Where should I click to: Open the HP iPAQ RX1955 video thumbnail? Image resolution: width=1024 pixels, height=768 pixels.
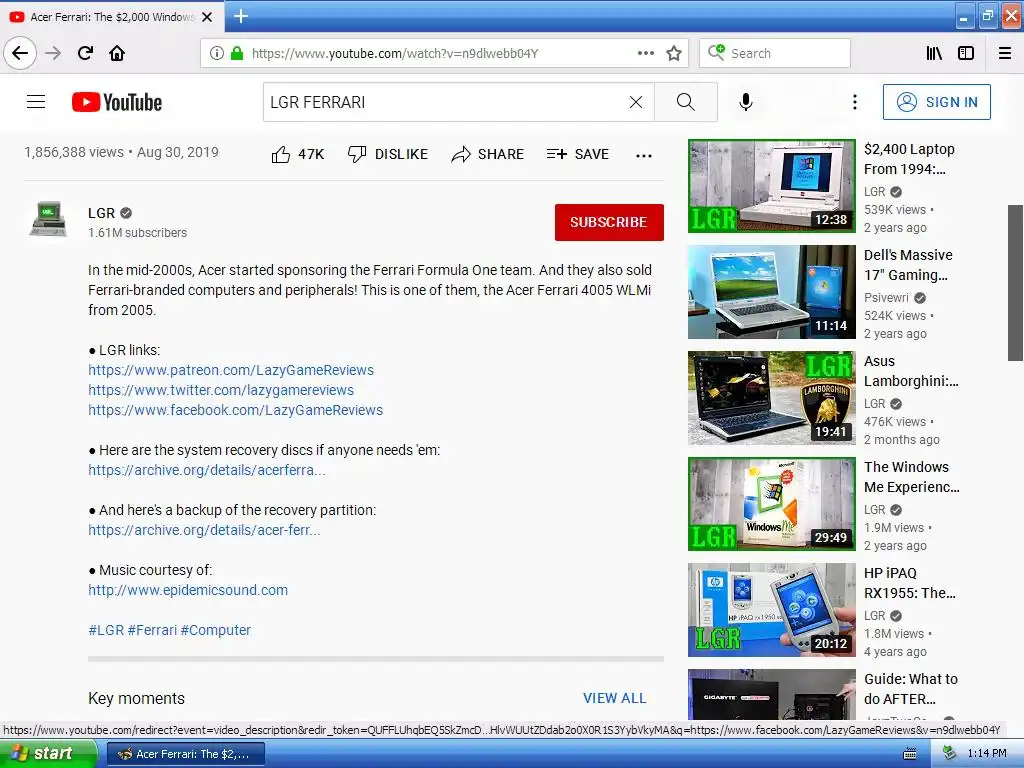[x=771, y=610]
